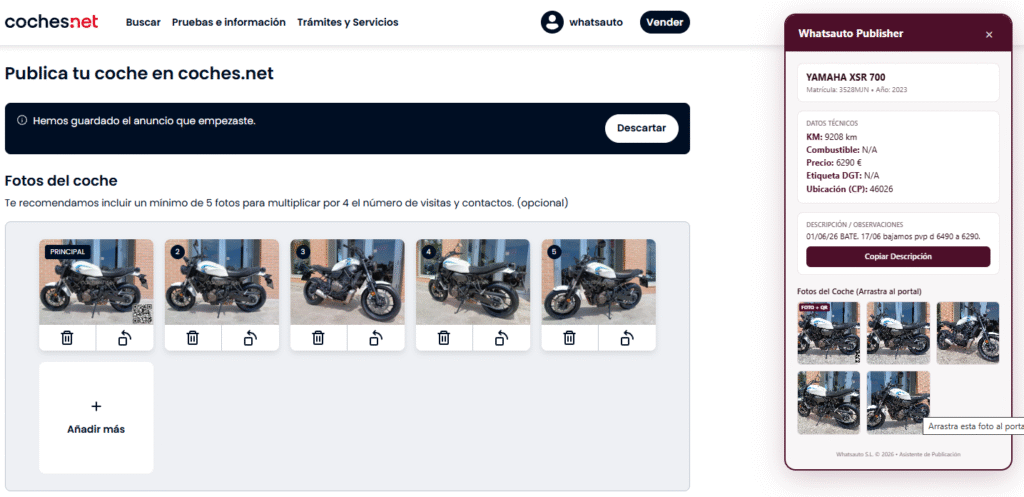1024x497 pixels.
Task: Select uploaded photo number 4
Action: (x=473, y=282)
